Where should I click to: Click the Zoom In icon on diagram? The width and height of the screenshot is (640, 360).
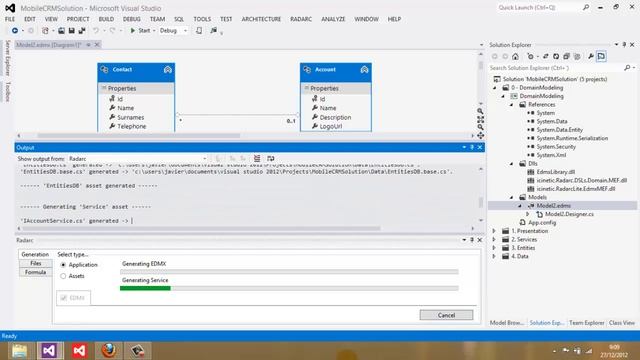coord(480,111)
